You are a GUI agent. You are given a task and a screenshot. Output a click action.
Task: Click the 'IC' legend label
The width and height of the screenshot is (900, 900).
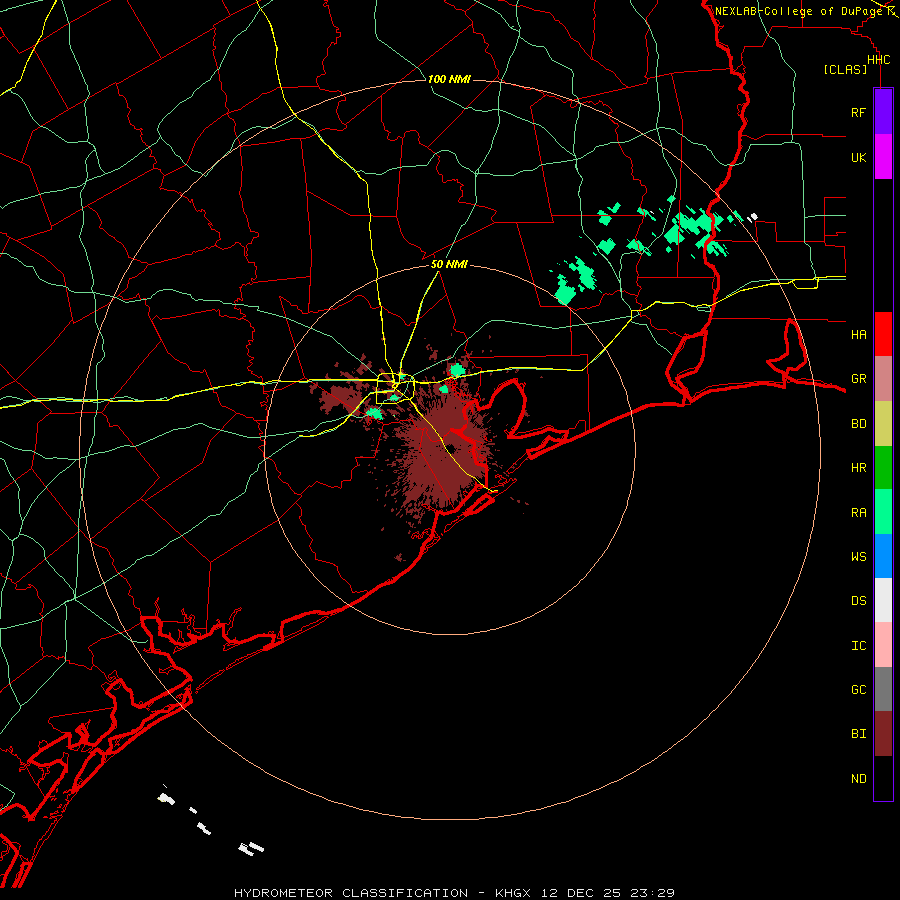pyautogui.click(x=858, y=645)
